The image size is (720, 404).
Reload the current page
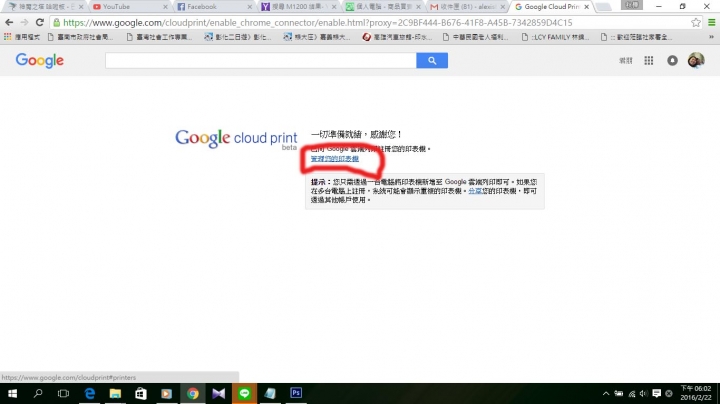pyautogui.click(x=39, y=22)
